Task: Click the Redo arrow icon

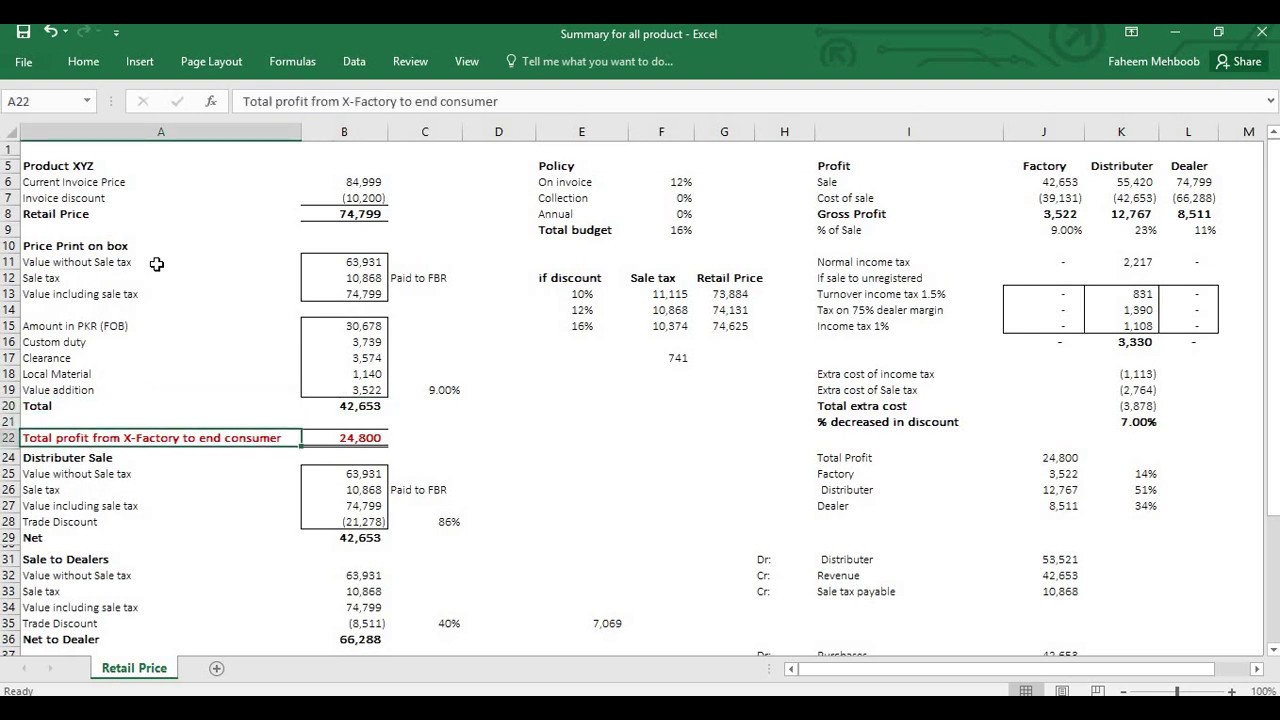Action: pyautogui.click(x=85, y=32)
